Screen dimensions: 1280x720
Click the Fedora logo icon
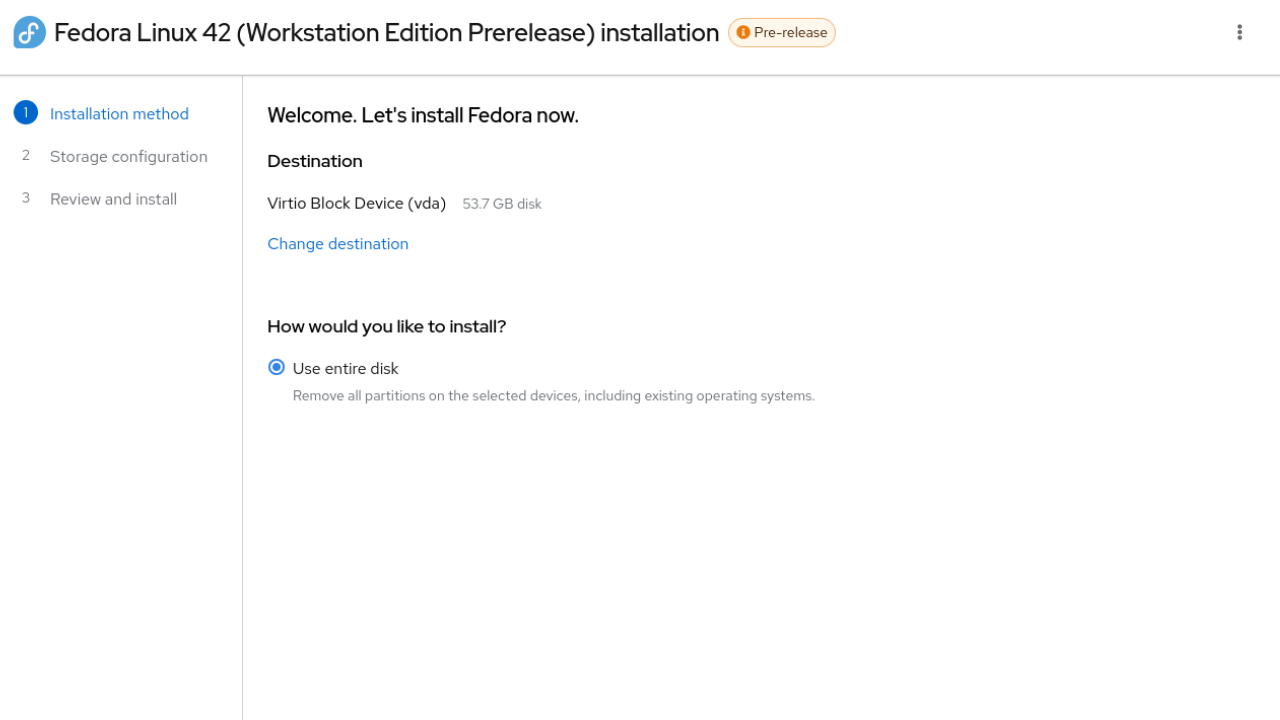pos(29,32)
